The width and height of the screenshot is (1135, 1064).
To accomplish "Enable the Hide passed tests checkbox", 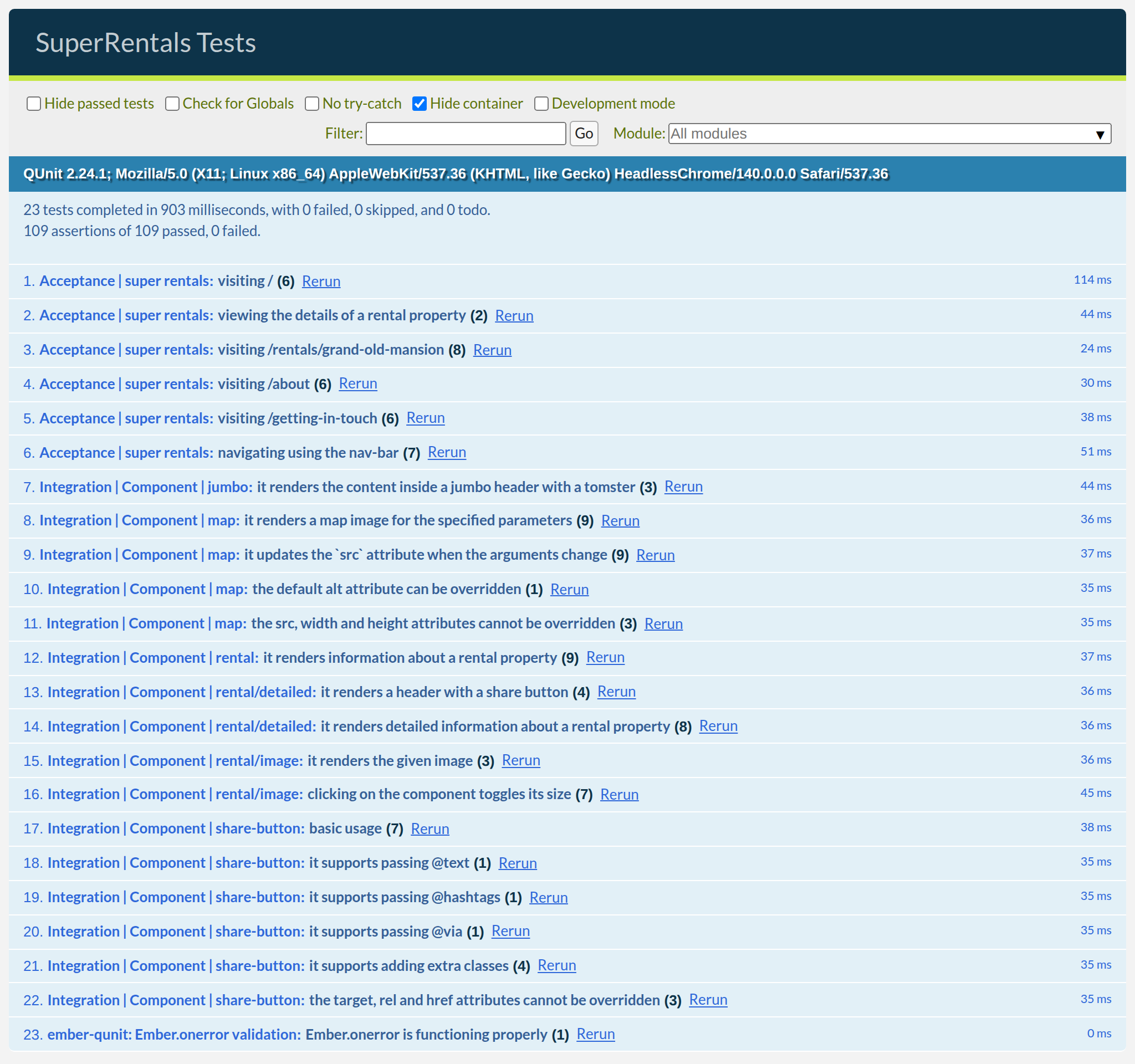I will click(34, 104).
